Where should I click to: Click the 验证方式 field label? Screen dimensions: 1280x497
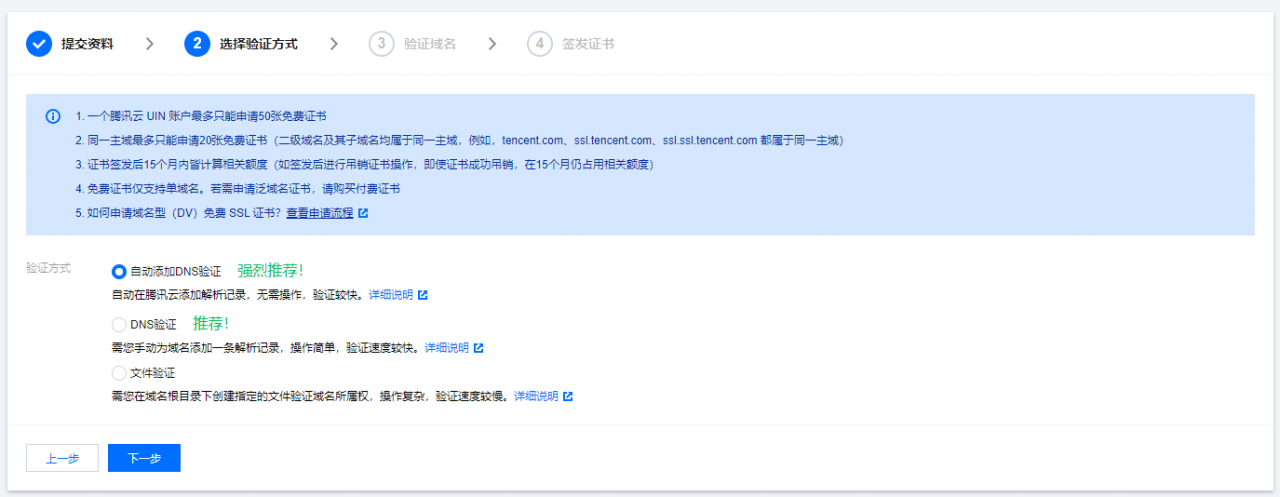click(x=48, y=269)
